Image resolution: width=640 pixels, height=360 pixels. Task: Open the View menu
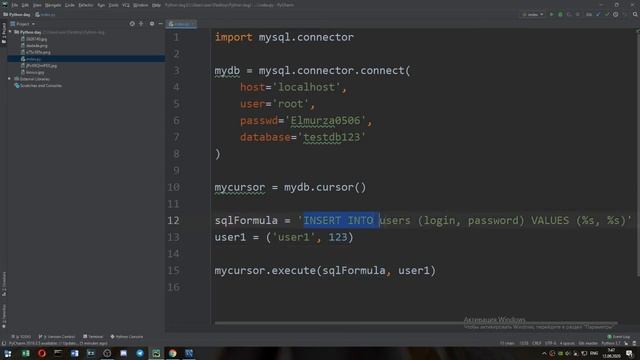[x=37, y=5]
